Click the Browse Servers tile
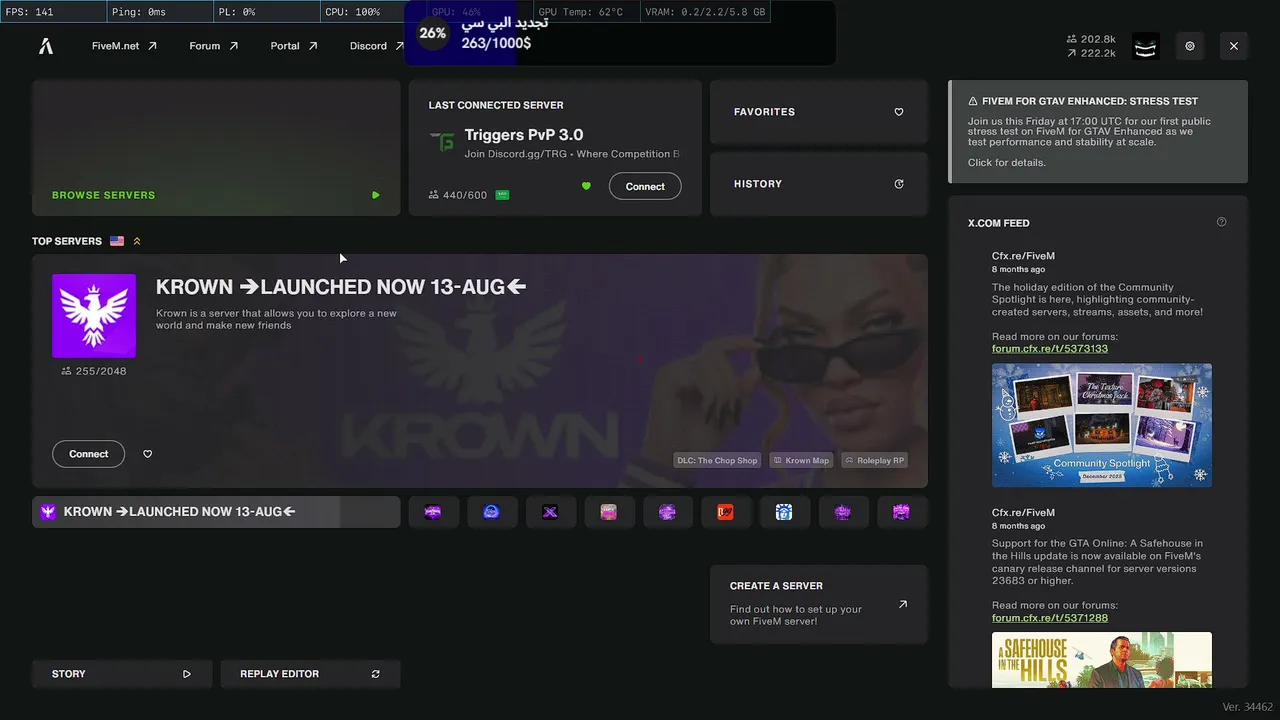This screenshot has width=1280, height=720. (216, 148)
